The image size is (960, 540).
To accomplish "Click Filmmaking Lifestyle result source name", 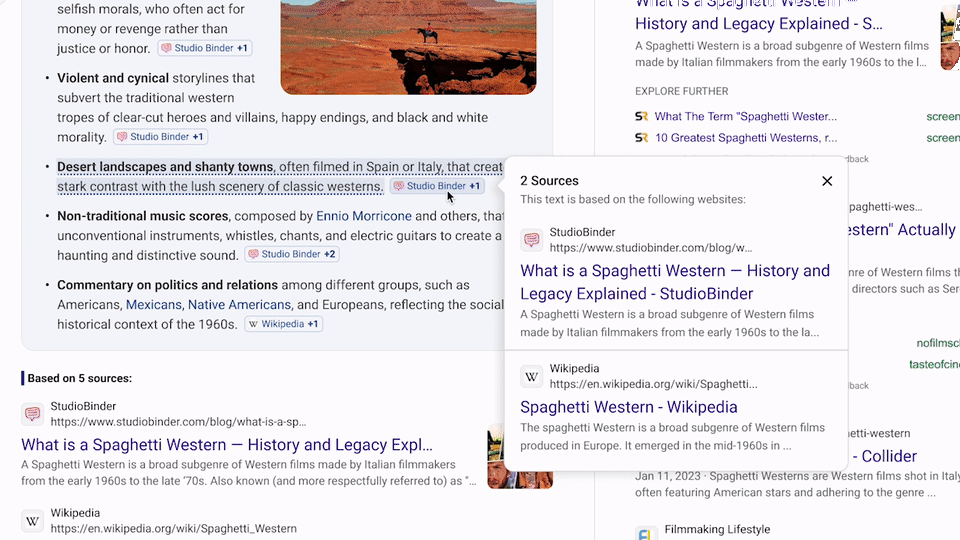I will point(717,529).
